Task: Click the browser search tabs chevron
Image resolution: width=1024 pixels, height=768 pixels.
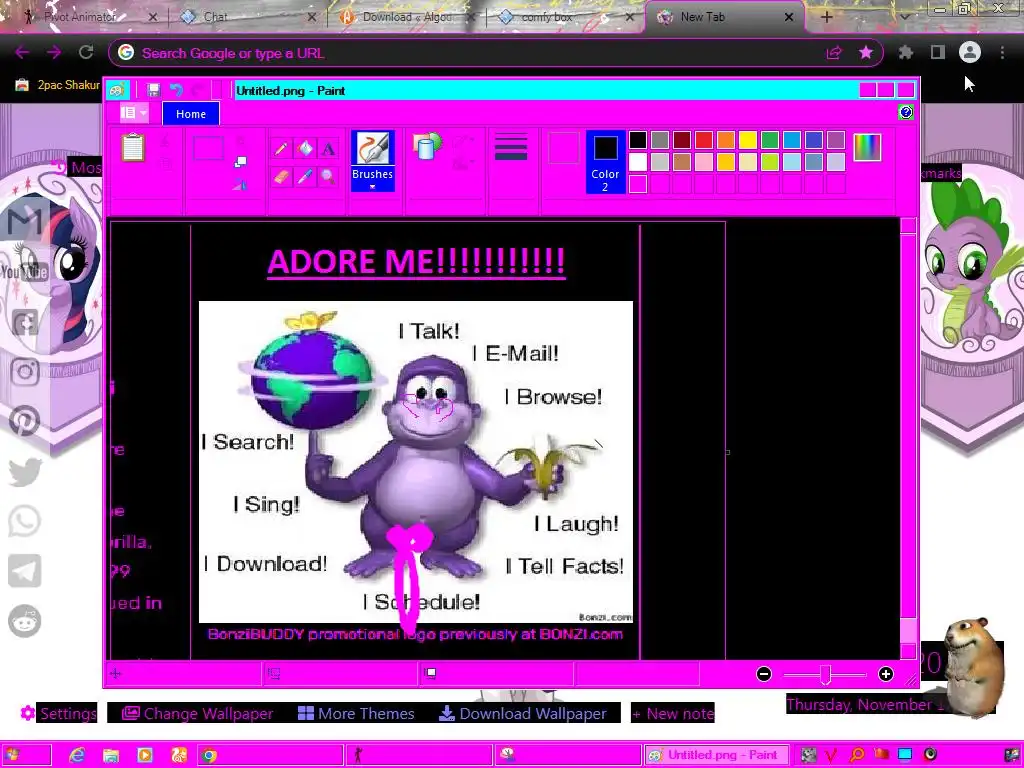Action: point(904,18)
